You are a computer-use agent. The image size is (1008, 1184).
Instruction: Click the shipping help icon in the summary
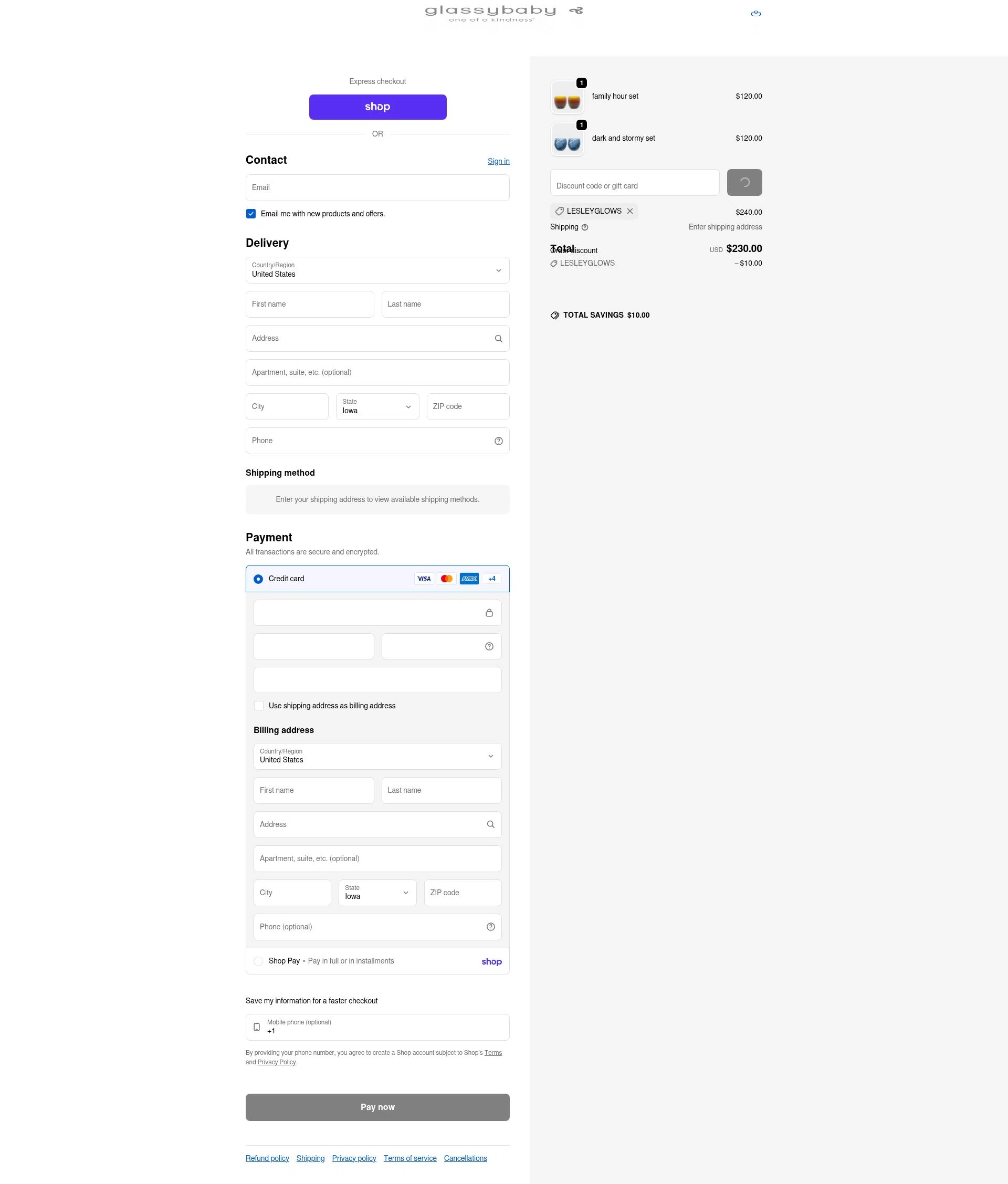pyautogui.click(x=584, y=227)
